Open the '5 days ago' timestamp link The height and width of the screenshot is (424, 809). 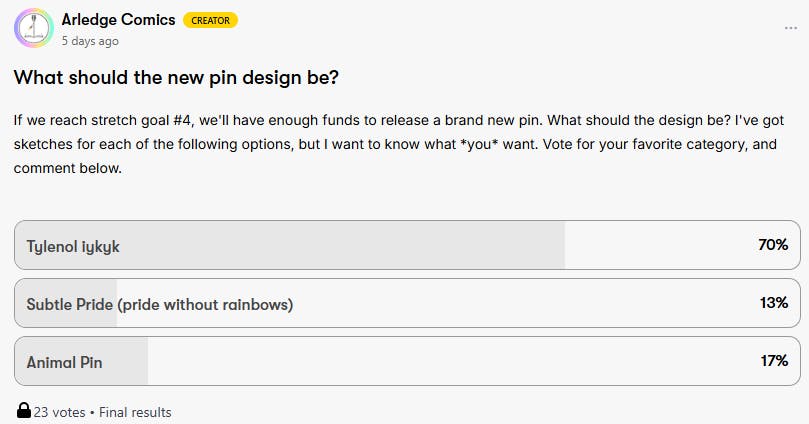click(x=90, y=41)
